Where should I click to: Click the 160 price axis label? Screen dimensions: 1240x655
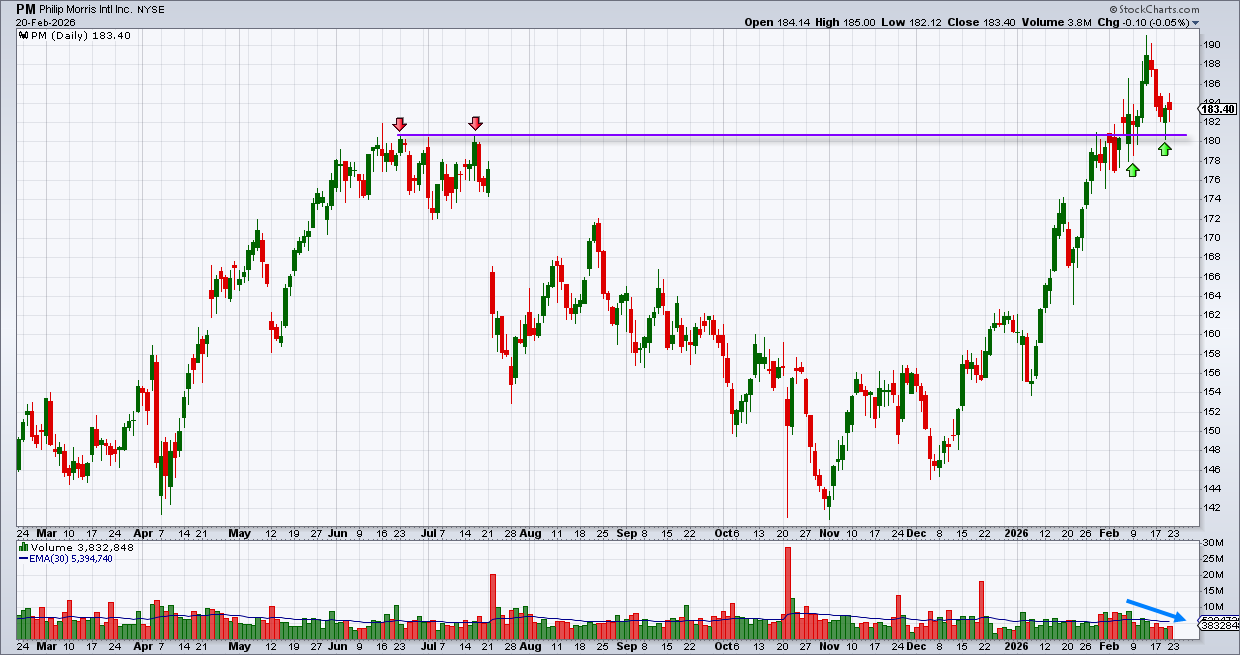[1211, 334]
